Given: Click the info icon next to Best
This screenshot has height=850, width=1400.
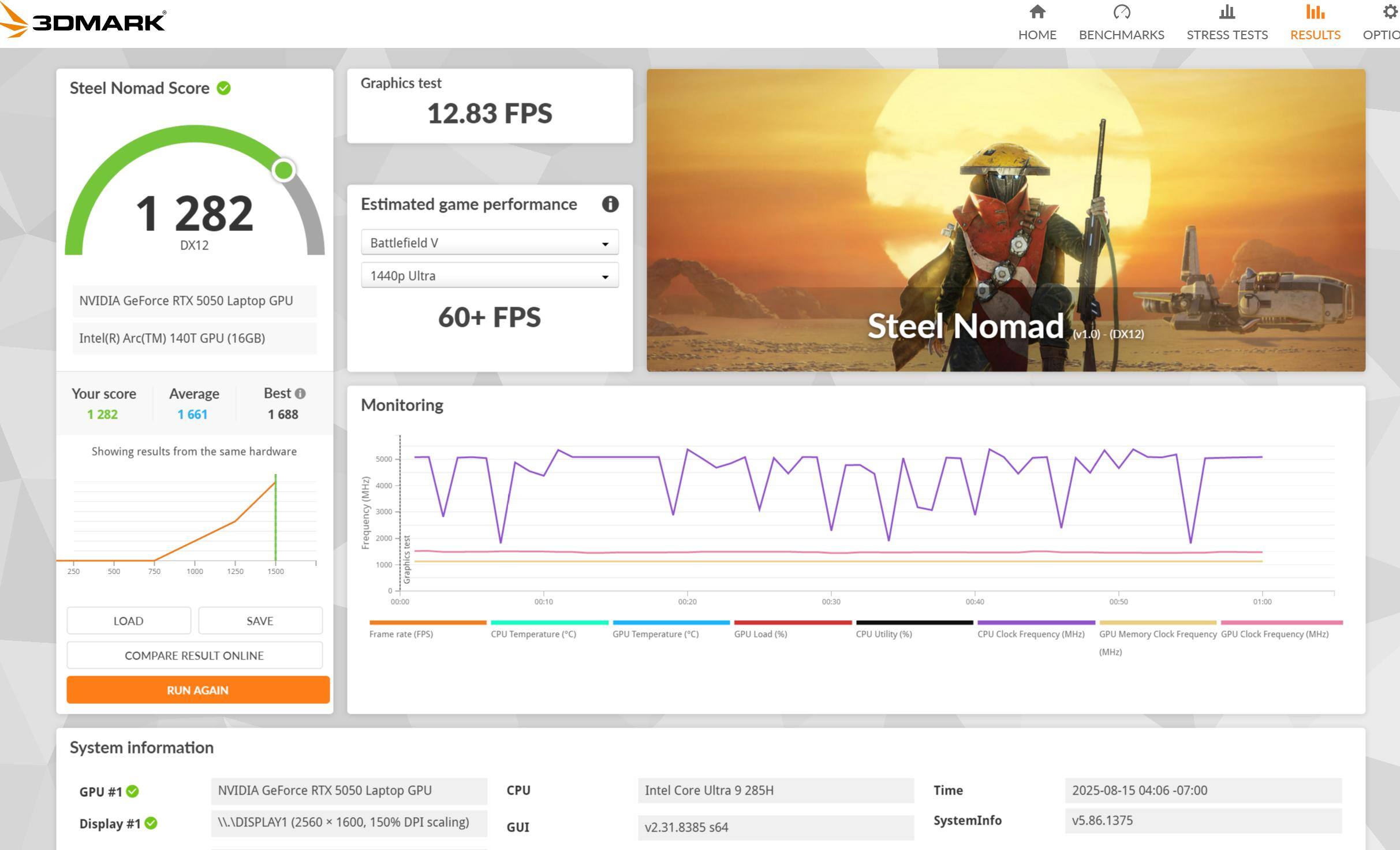Looking at the screenshot, I should pos(300,394).
